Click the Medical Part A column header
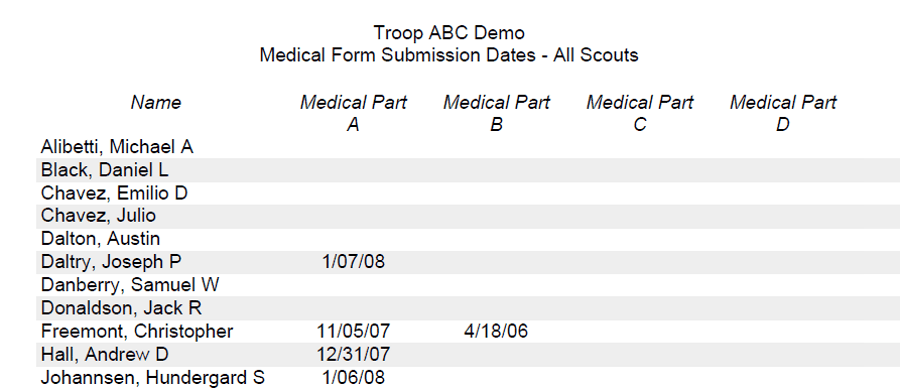The height and width of the screenshot is (389, 900). 353,113
